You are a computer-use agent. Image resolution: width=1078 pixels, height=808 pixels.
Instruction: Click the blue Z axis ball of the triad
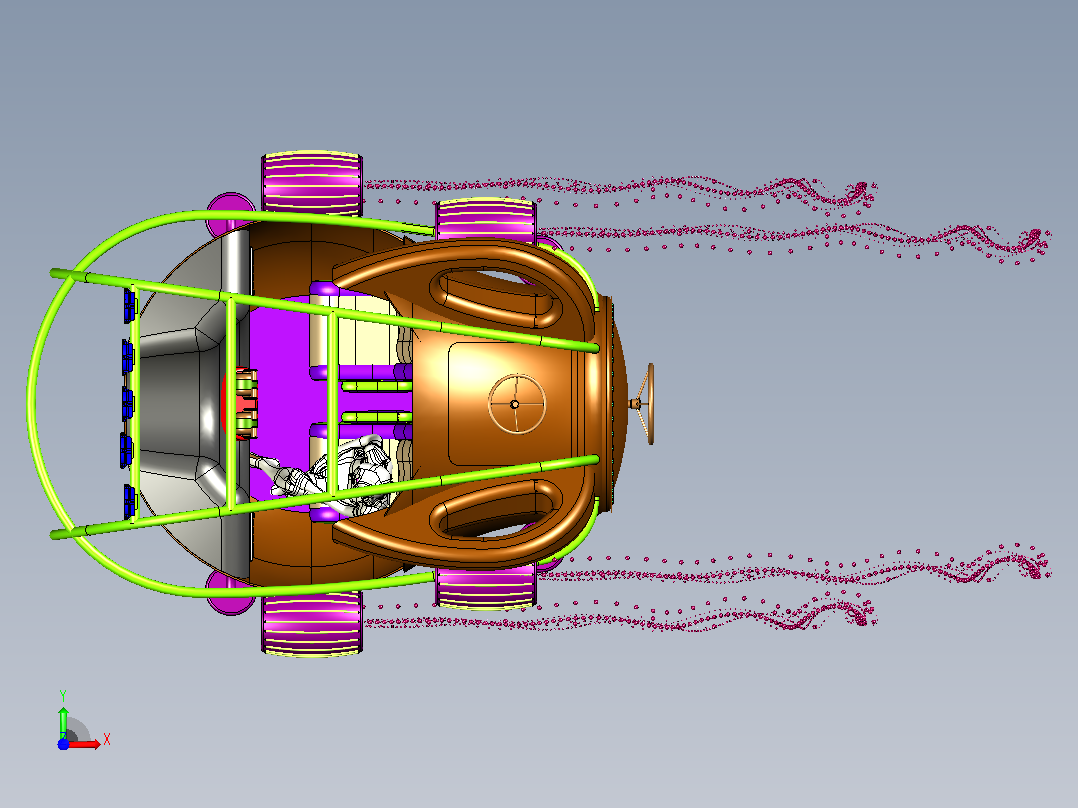pyautogui.click(x=63, y=744)
